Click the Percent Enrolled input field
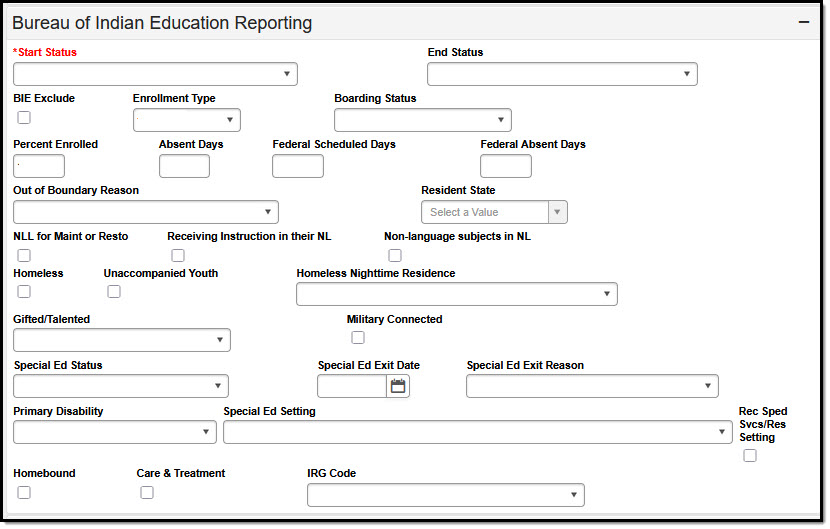The image size is (830, 529). pyautogui.click(x=39, y=166)
